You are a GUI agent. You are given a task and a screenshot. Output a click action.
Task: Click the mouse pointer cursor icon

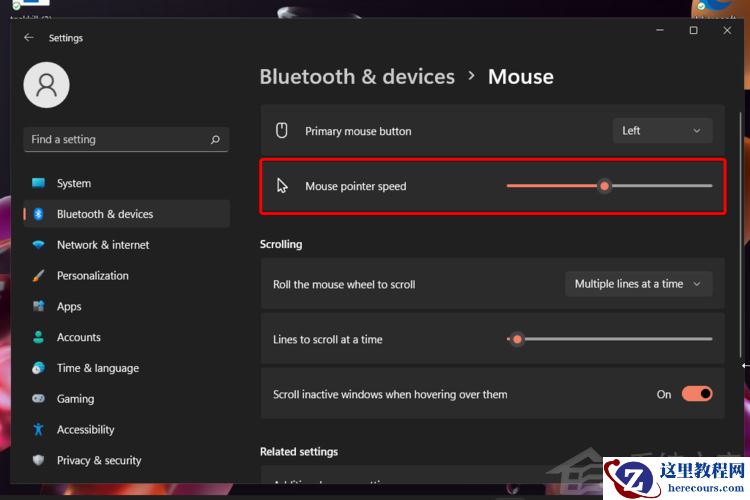(x=282, y=186)
